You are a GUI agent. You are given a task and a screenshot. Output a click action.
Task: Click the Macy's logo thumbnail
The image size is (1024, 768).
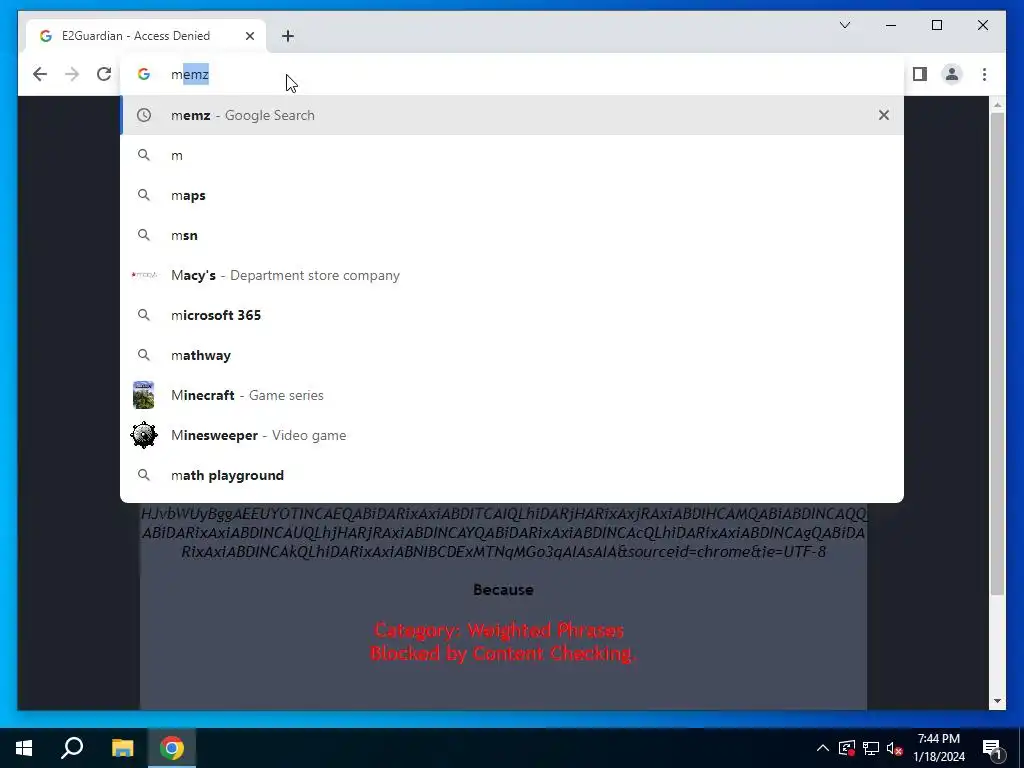click(x=144, y=275)
